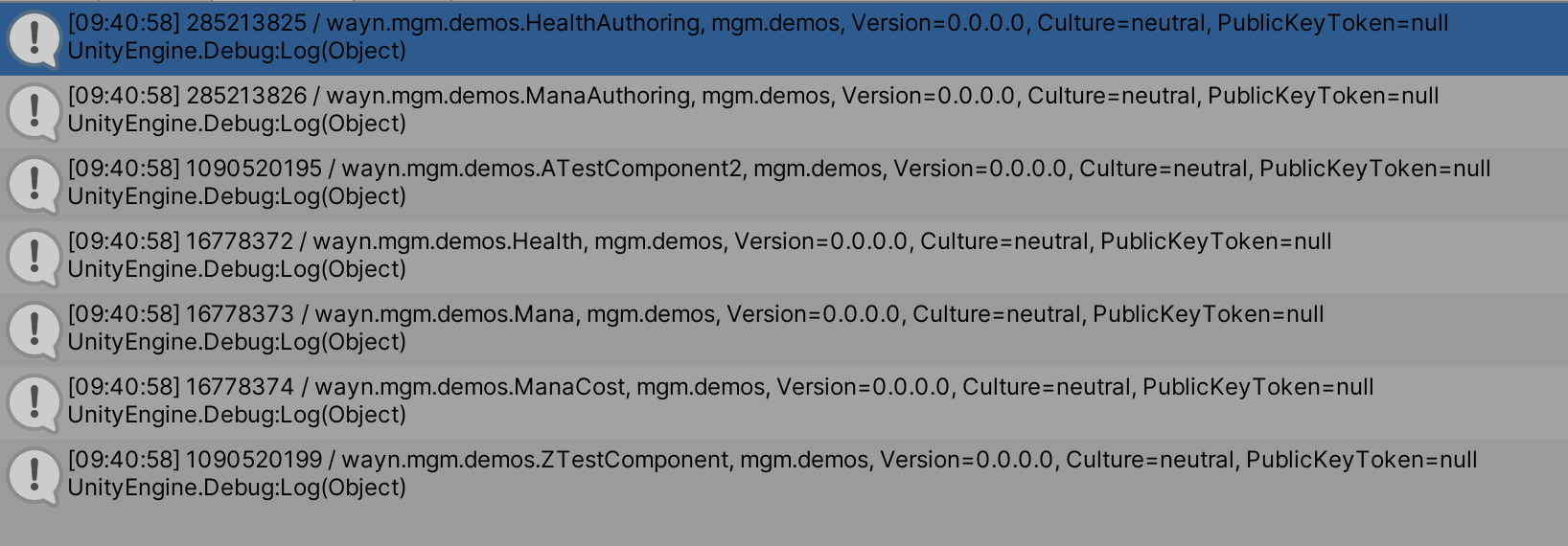Click Debug:Log(Object) line under ManaCost entry

tap(237, 415)
